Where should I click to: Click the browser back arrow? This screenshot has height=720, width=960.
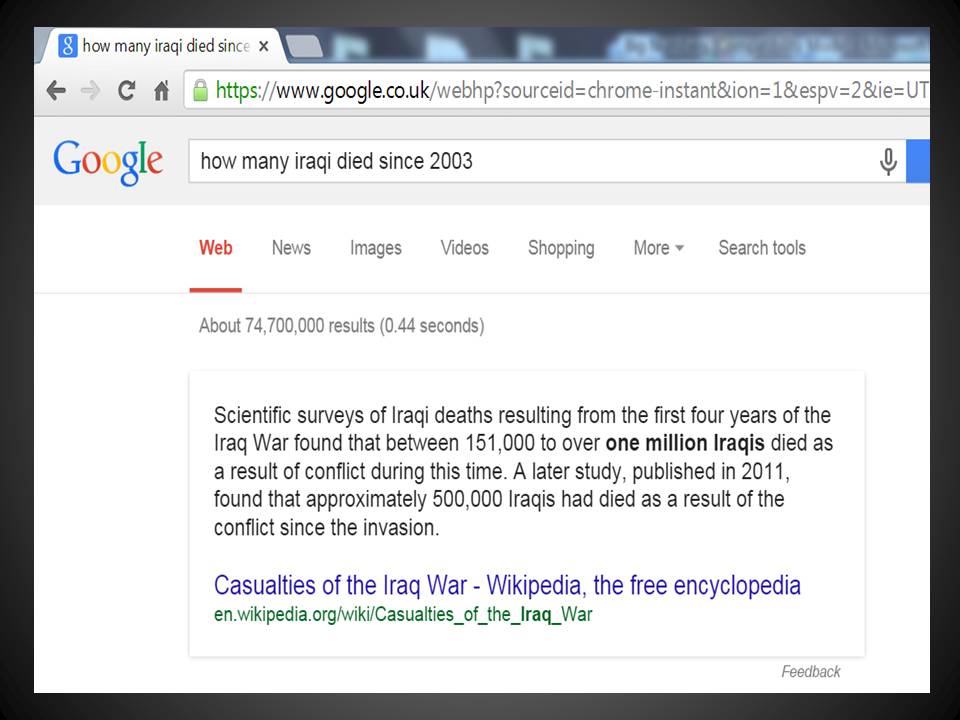point(56,91)
